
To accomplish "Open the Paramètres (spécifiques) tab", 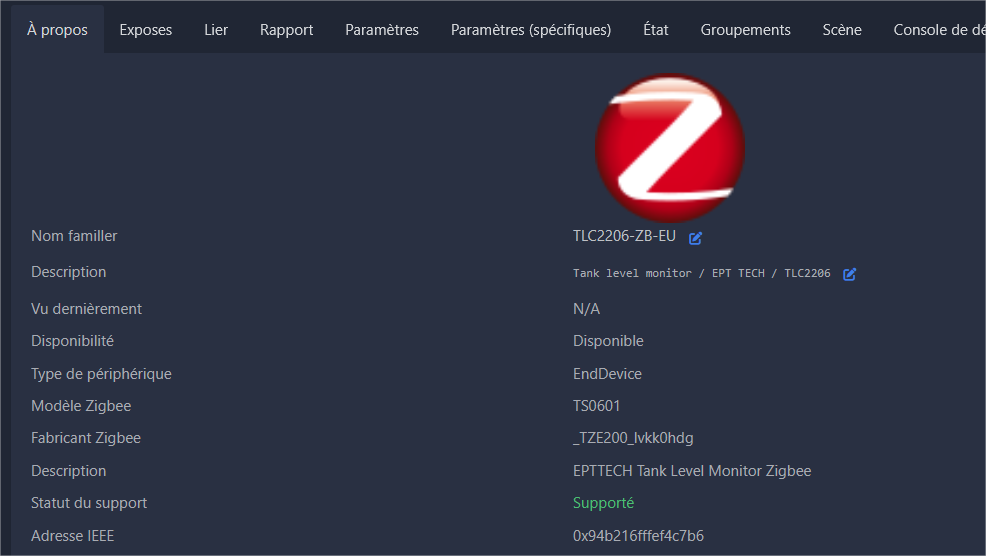I will pyautogui.click(x=531, y=30).
